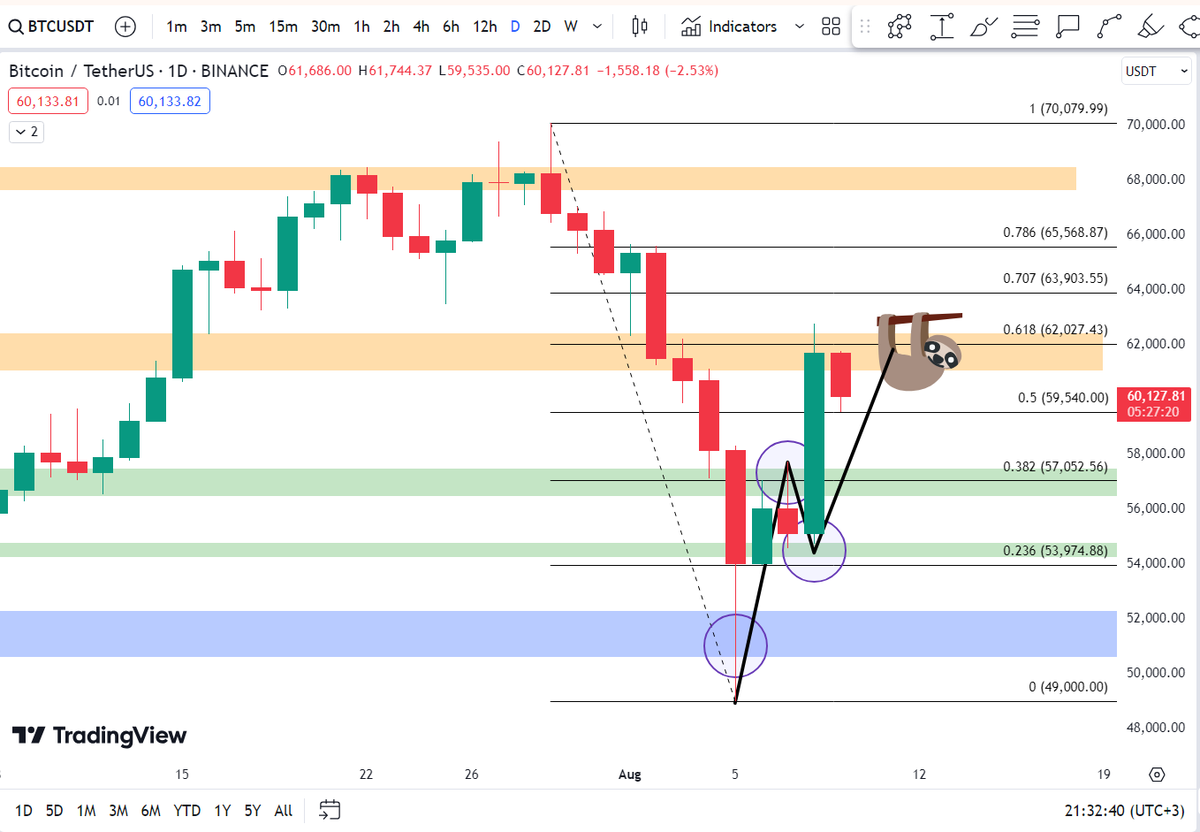Select the Path drawing tool

pos(900,27)
